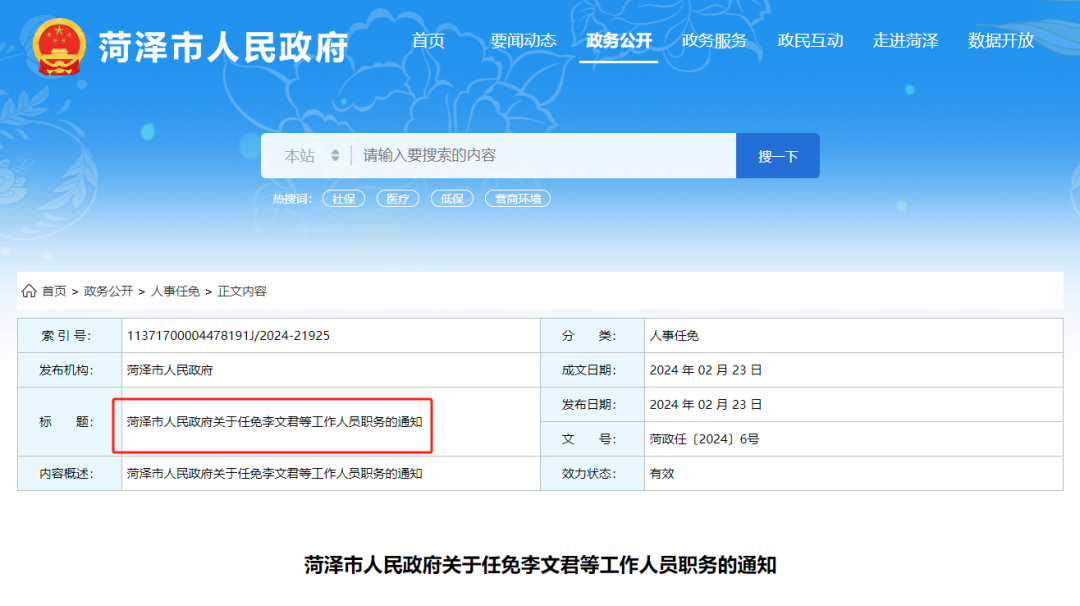Click the highlighted notice title in 标题 row
Image resolution: width=1080 pixels, height=606 pixels.
[276, 422]
